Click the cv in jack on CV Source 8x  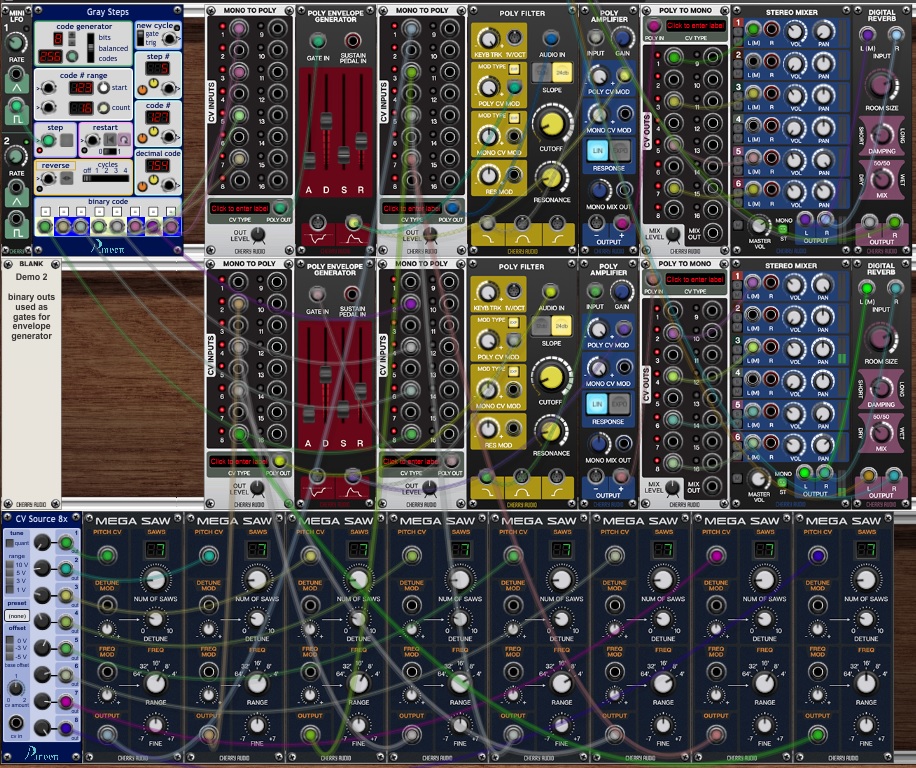15,722
